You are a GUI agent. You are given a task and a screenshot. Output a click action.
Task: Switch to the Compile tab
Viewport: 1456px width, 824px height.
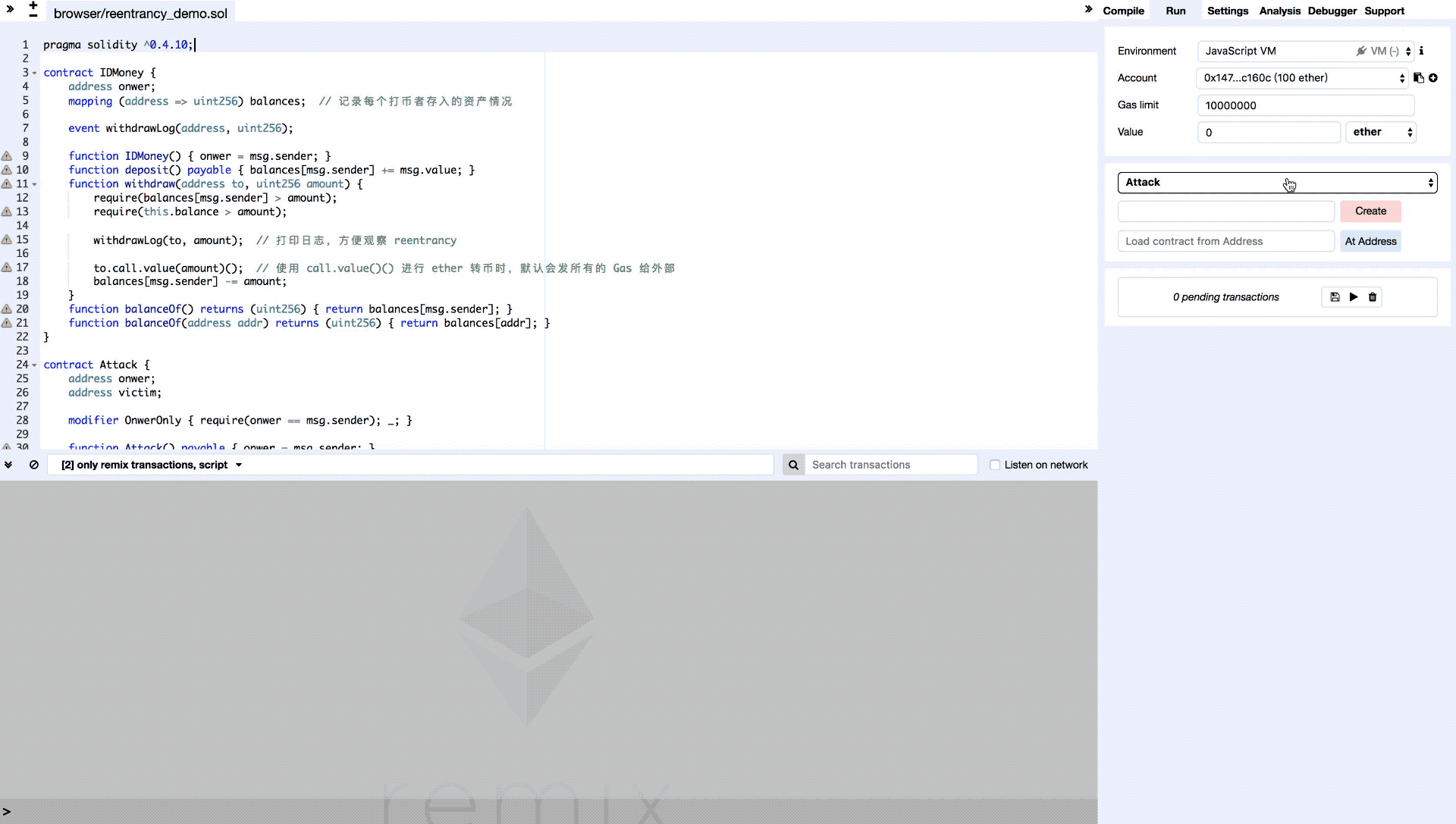(x=1123, y=11)
